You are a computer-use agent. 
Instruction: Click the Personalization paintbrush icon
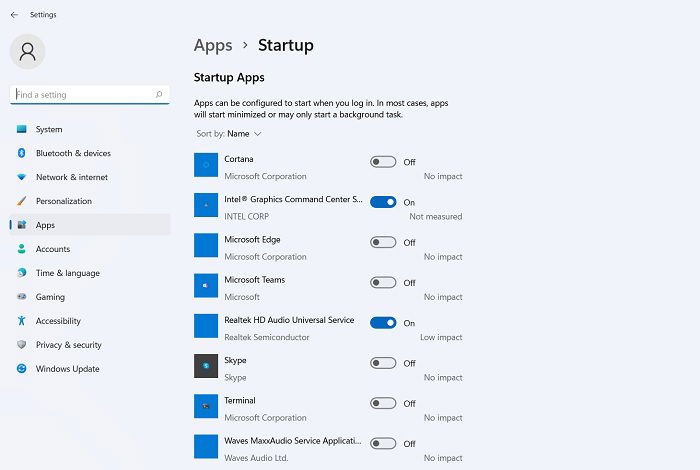tap(21, 201)
